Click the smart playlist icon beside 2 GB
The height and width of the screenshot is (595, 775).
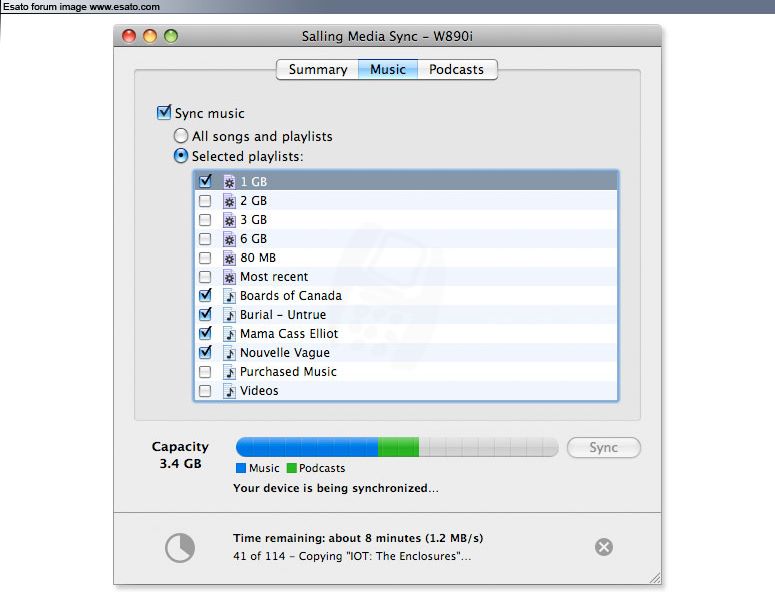click(x=229, y=201)
